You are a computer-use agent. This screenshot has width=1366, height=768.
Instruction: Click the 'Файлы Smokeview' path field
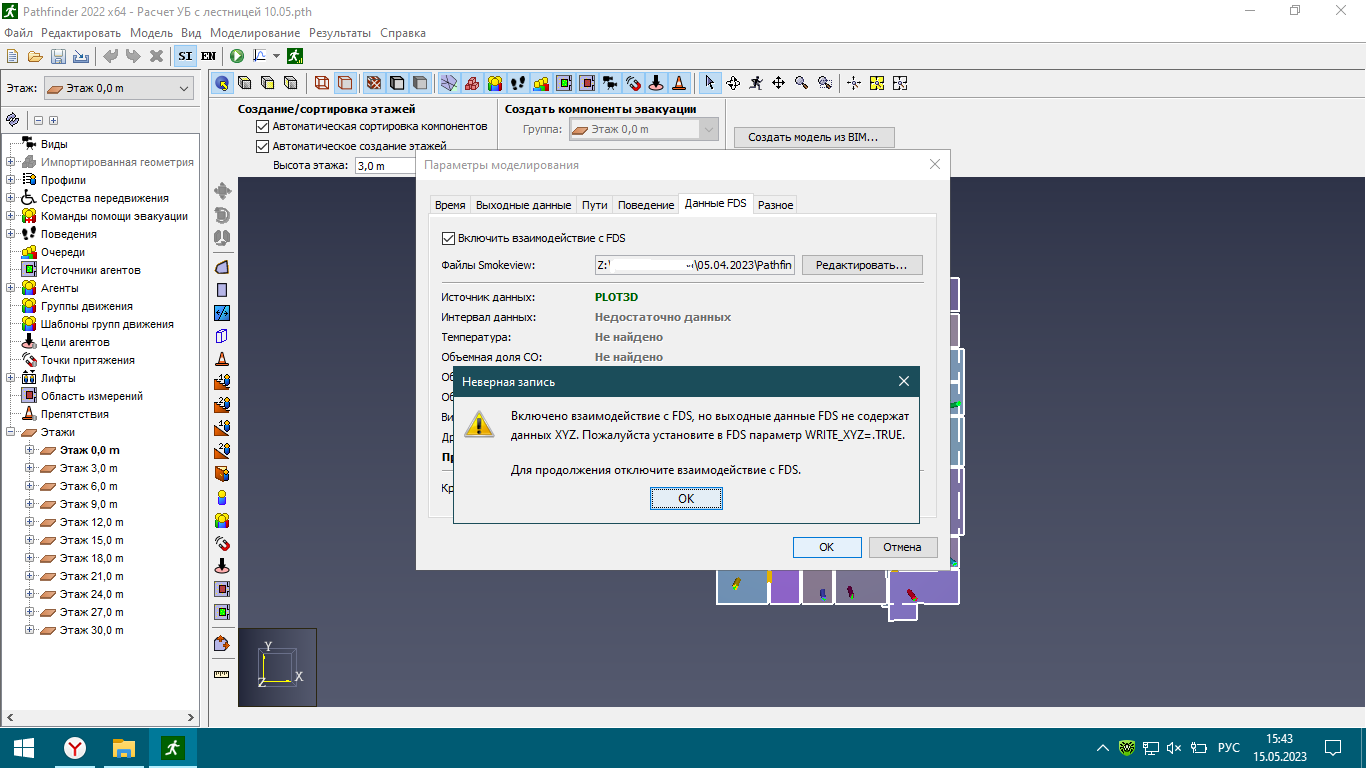(x=694, y=265)
